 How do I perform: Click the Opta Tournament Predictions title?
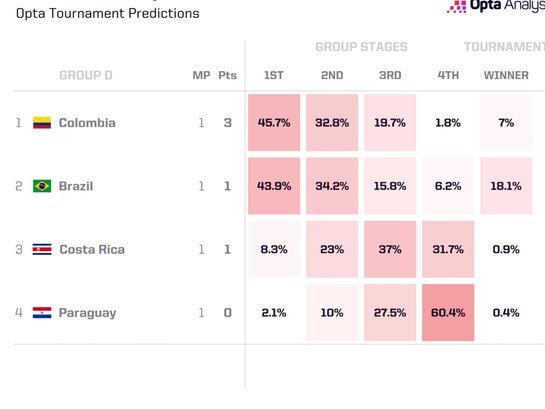pos(108,13)
